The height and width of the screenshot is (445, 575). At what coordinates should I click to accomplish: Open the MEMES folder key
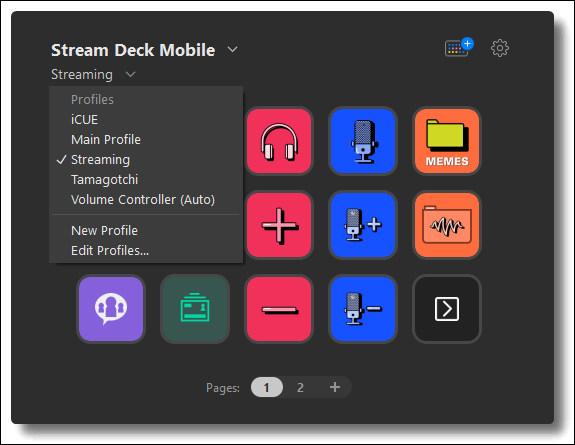[447, 141]
